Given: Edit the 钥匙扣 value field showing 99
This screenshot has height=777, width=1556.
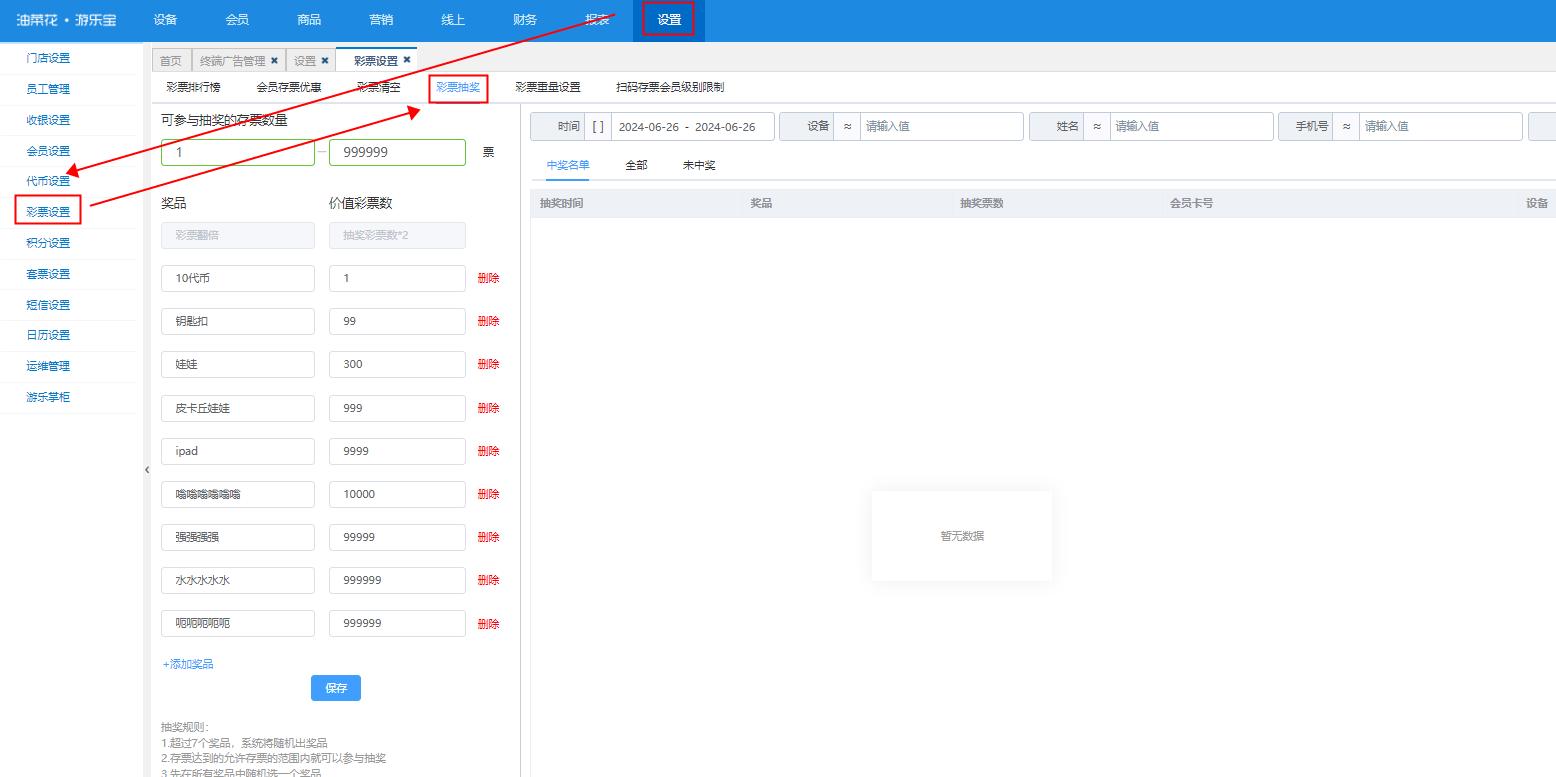Looking at the screenshot, I should pos(397,321).
